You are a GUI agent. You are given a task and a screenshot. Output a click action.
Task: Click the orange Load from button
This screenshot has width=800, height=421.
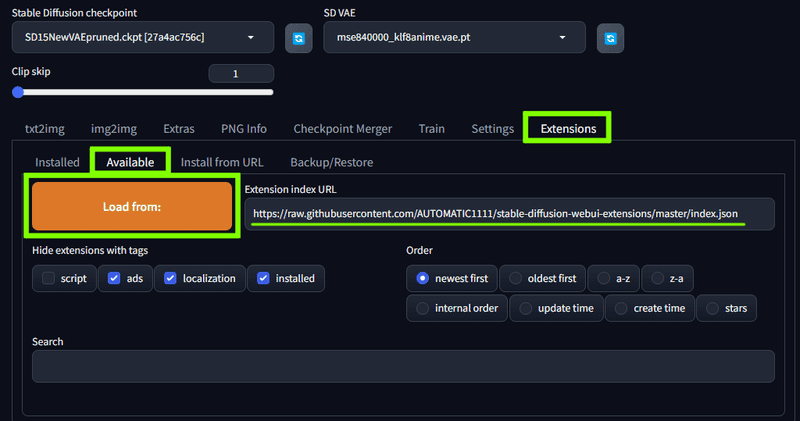(x=132, y=207)
